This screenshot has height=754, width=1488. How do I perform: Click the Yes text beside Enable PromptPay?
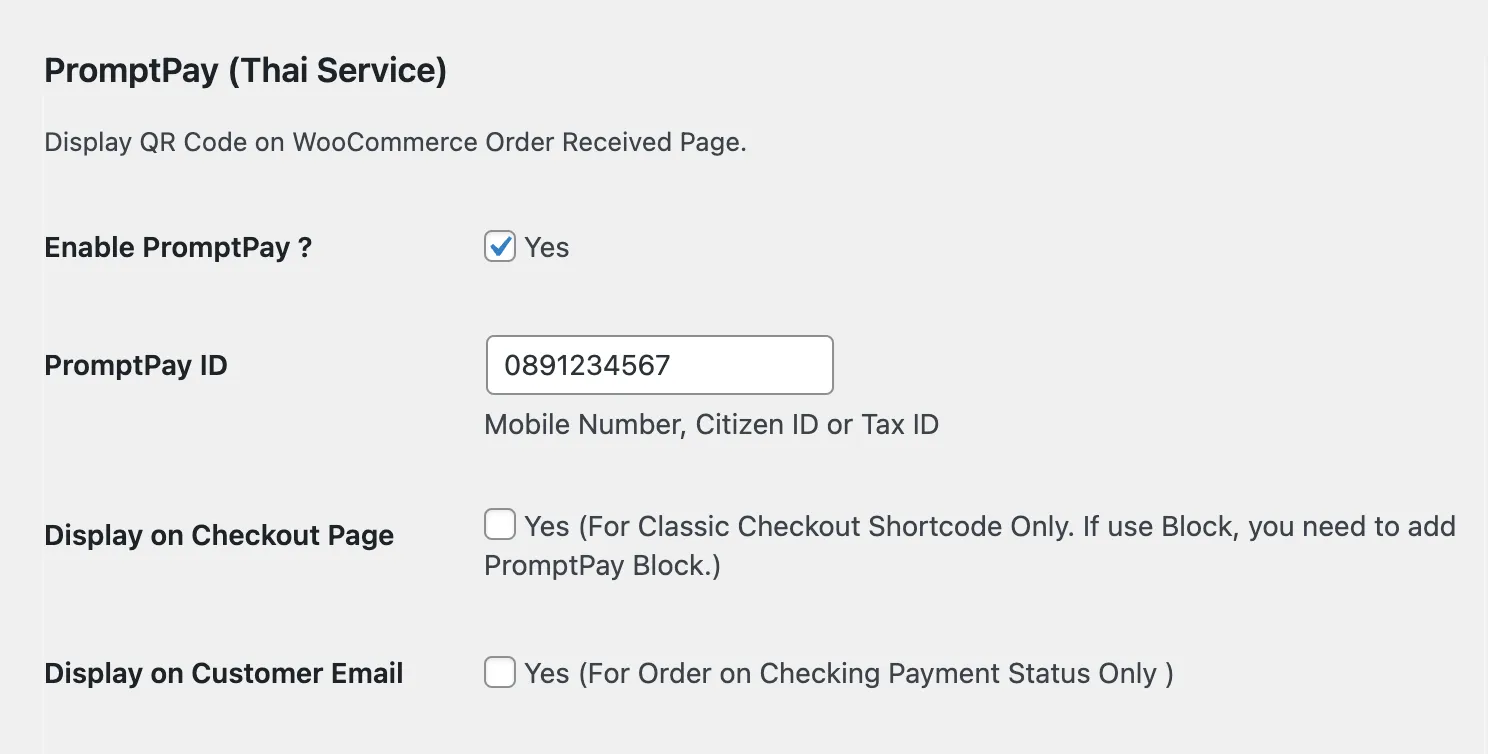(x=545, y=247)
